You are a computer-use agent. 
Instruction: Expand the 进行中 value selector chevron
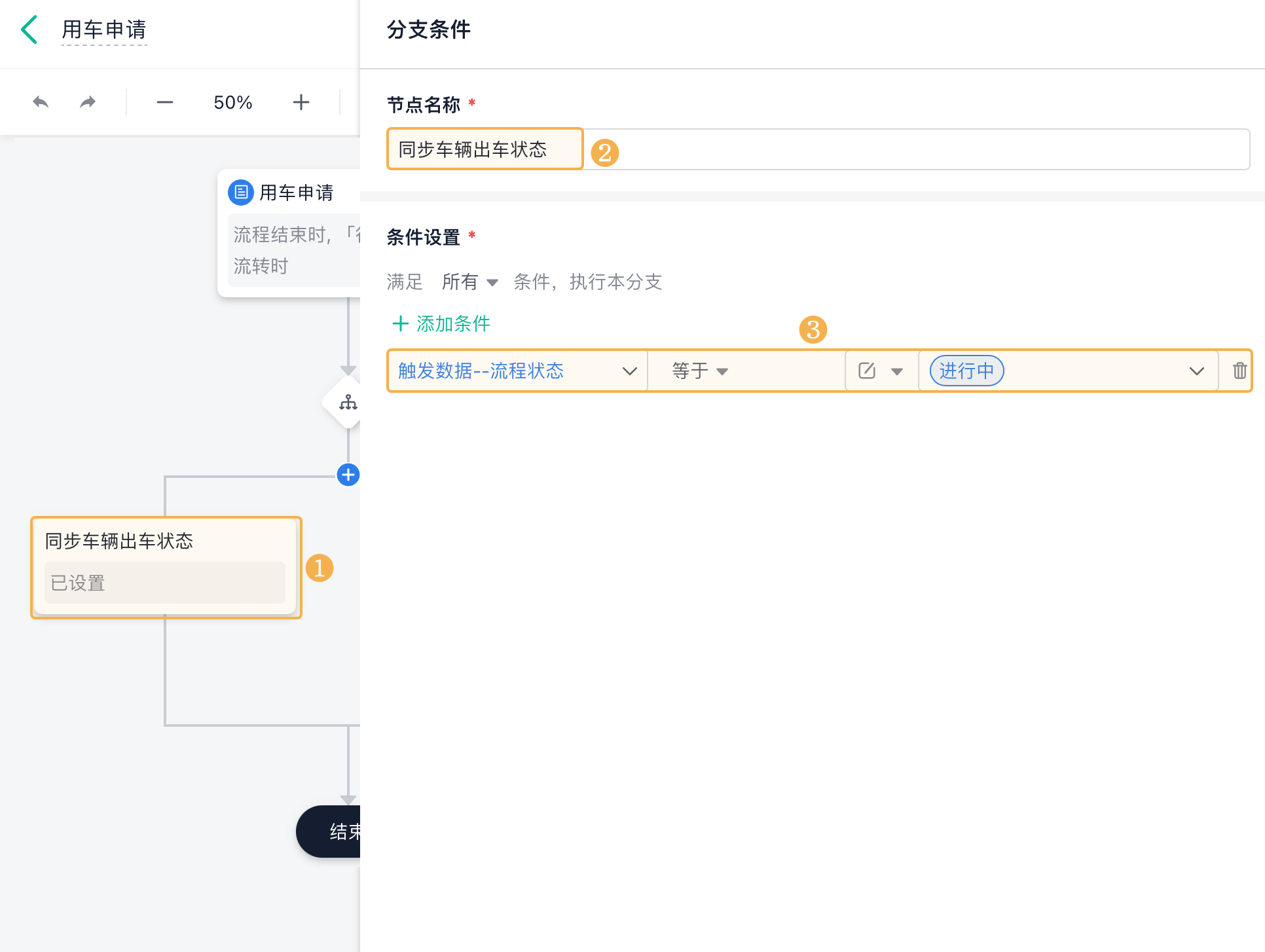tap(1196, 371)
